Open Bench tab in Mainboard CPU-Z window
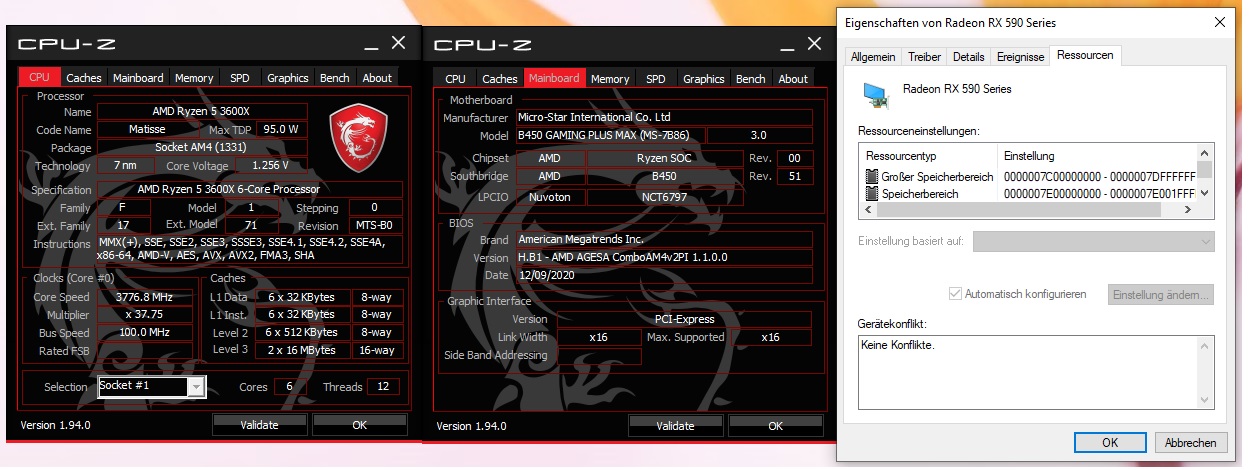Viewport: 1258px width, 470px height. click(x=751, y=78)
